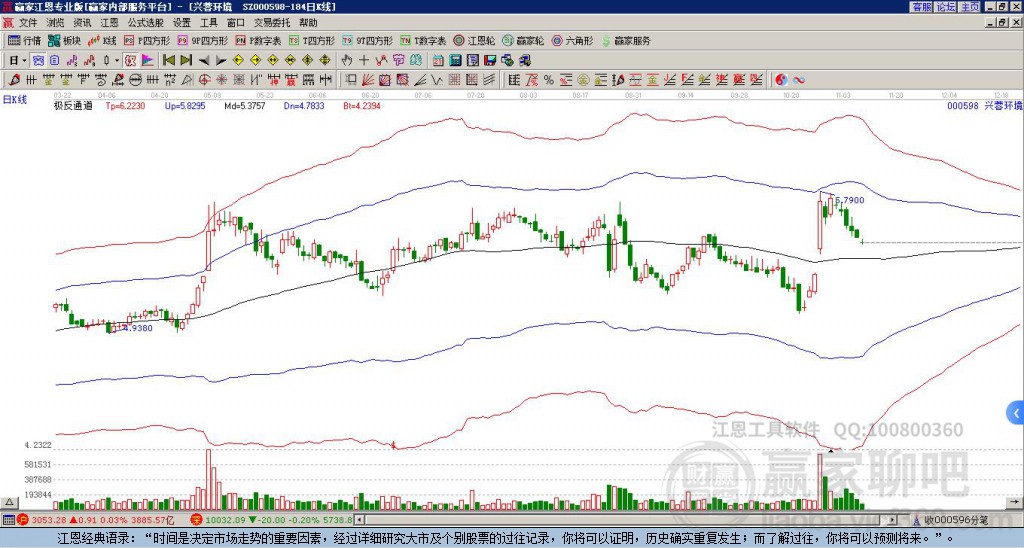1024x548 pixels.
Task: Open the 设置 menu
Action: [182, 23]
